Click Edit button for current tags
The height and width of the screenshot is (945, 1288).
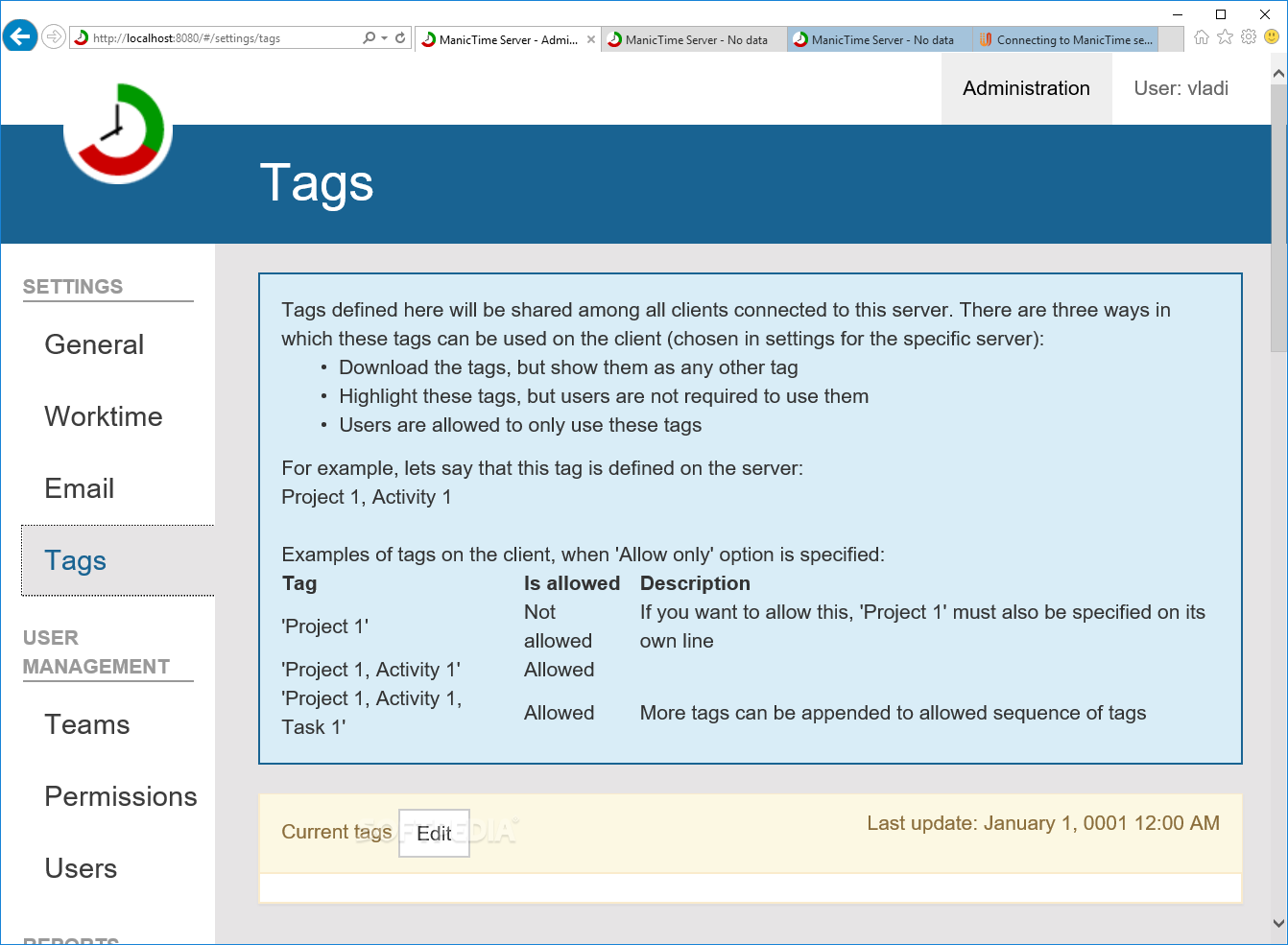[x=434, y=834]
